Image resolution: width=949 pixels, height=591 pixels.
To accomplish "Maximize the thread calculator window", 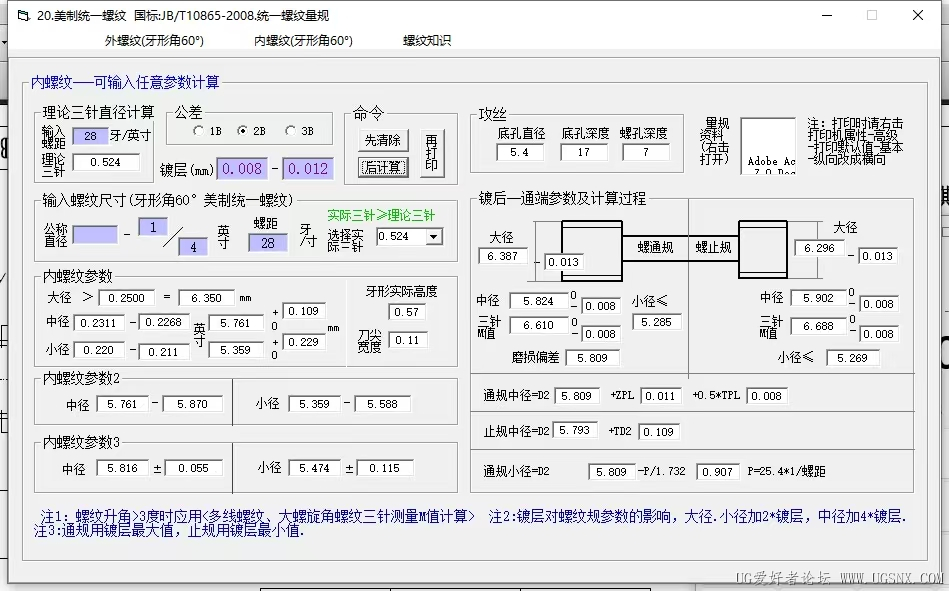I will pos(872,15).
